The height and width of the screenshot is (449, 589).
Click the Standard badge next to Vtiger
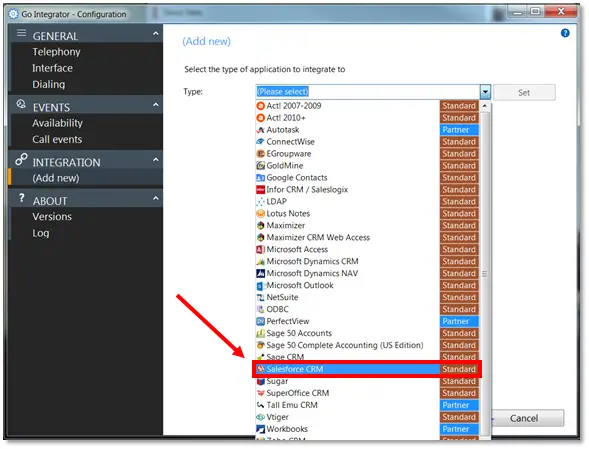(459, 417)
